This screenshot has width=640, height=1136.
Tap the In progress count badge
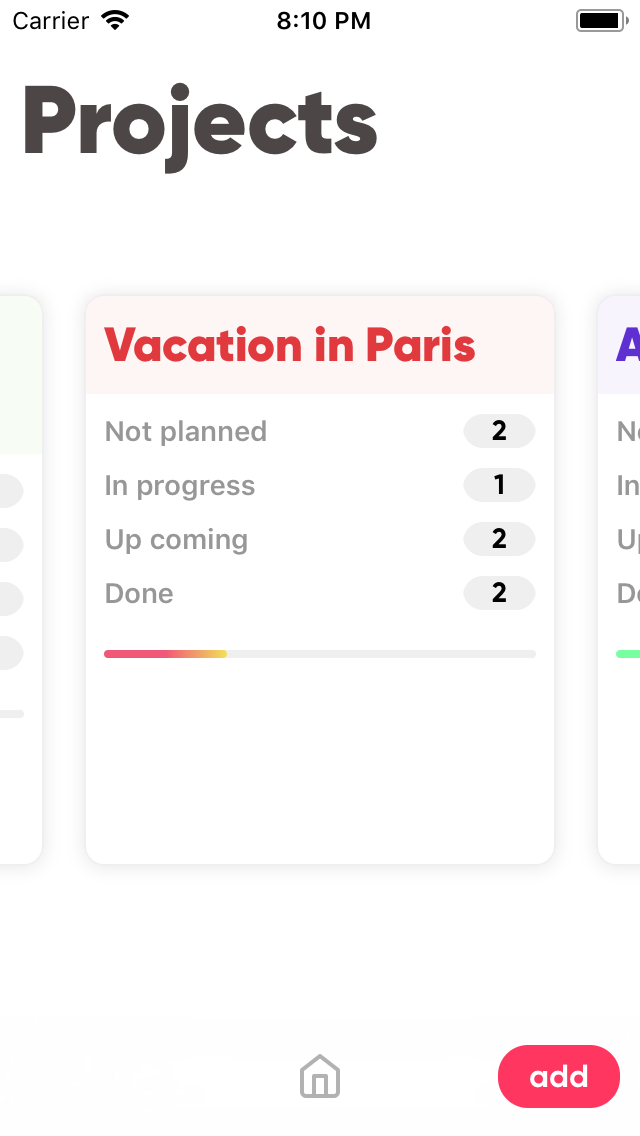tap(499, 486)
